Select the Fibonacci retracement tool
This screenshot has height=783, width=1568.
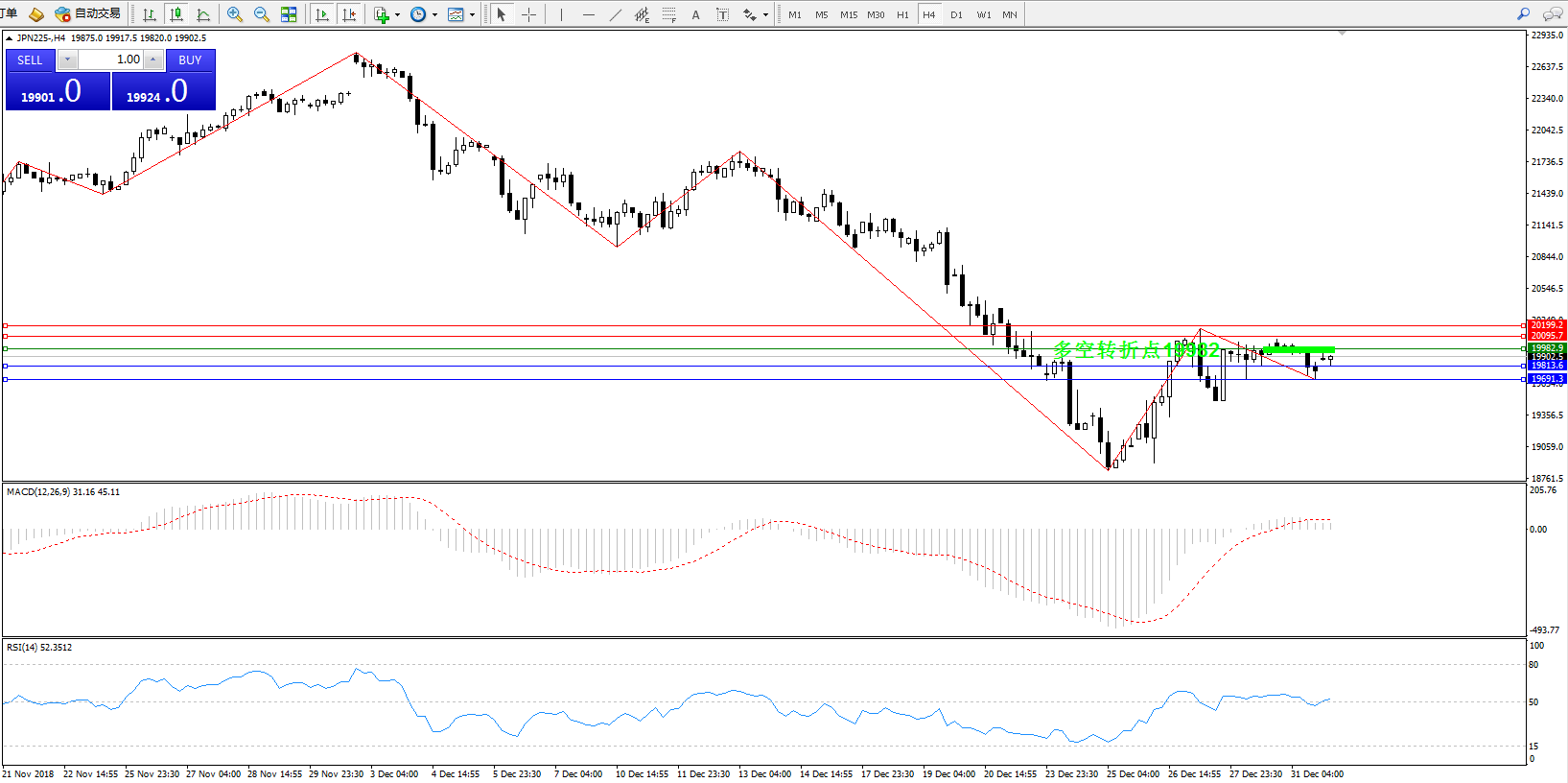click(x=668, y=14)
